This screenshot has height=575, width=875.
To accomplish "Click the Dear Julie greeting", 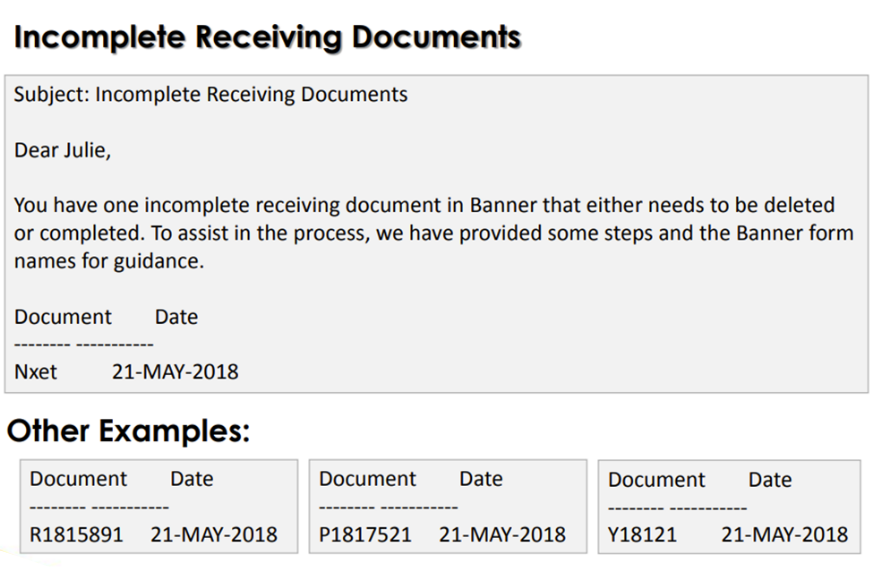I will coord(62,150).
